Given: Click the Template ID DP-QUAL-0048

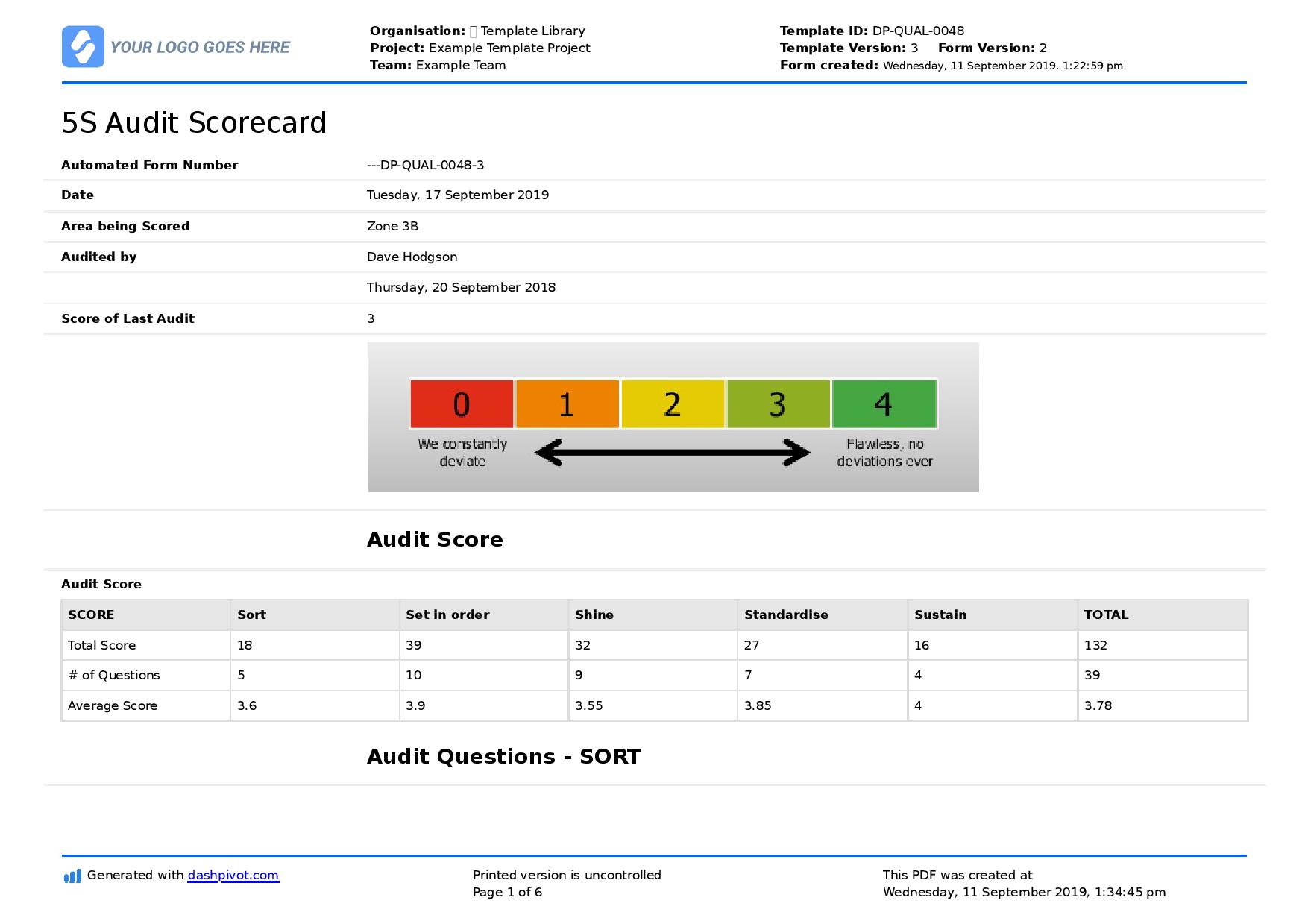Looking at the screenshot, I should (x=872, y=31).
